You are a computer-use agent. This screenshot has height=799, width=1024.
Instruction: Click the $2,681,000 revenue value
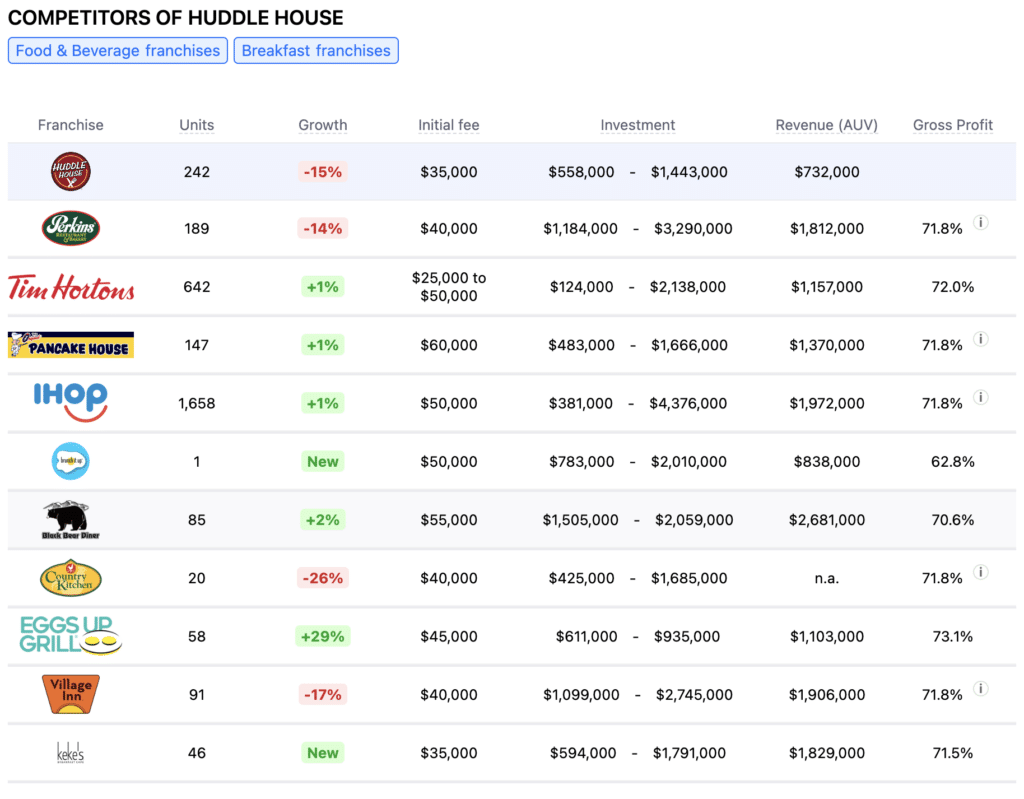point(827,520)
